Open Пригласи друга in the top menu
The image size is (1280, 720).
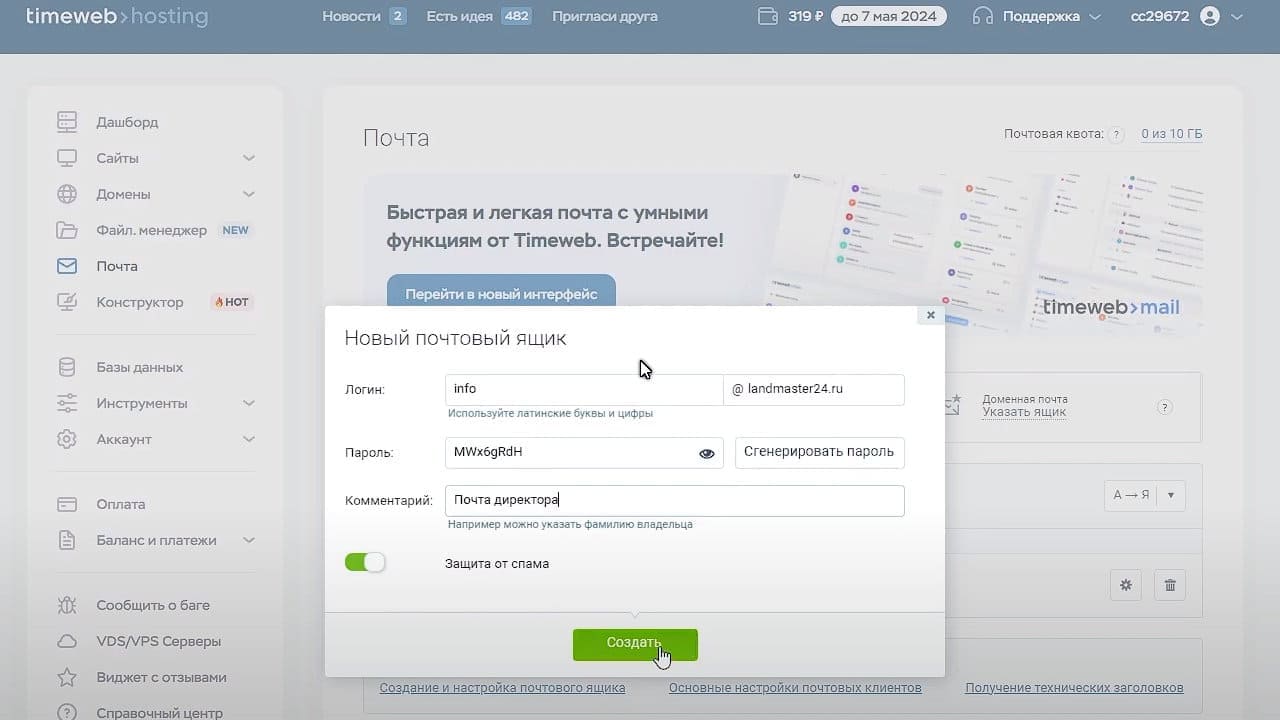pyautogui.click(x=605, y=16)
